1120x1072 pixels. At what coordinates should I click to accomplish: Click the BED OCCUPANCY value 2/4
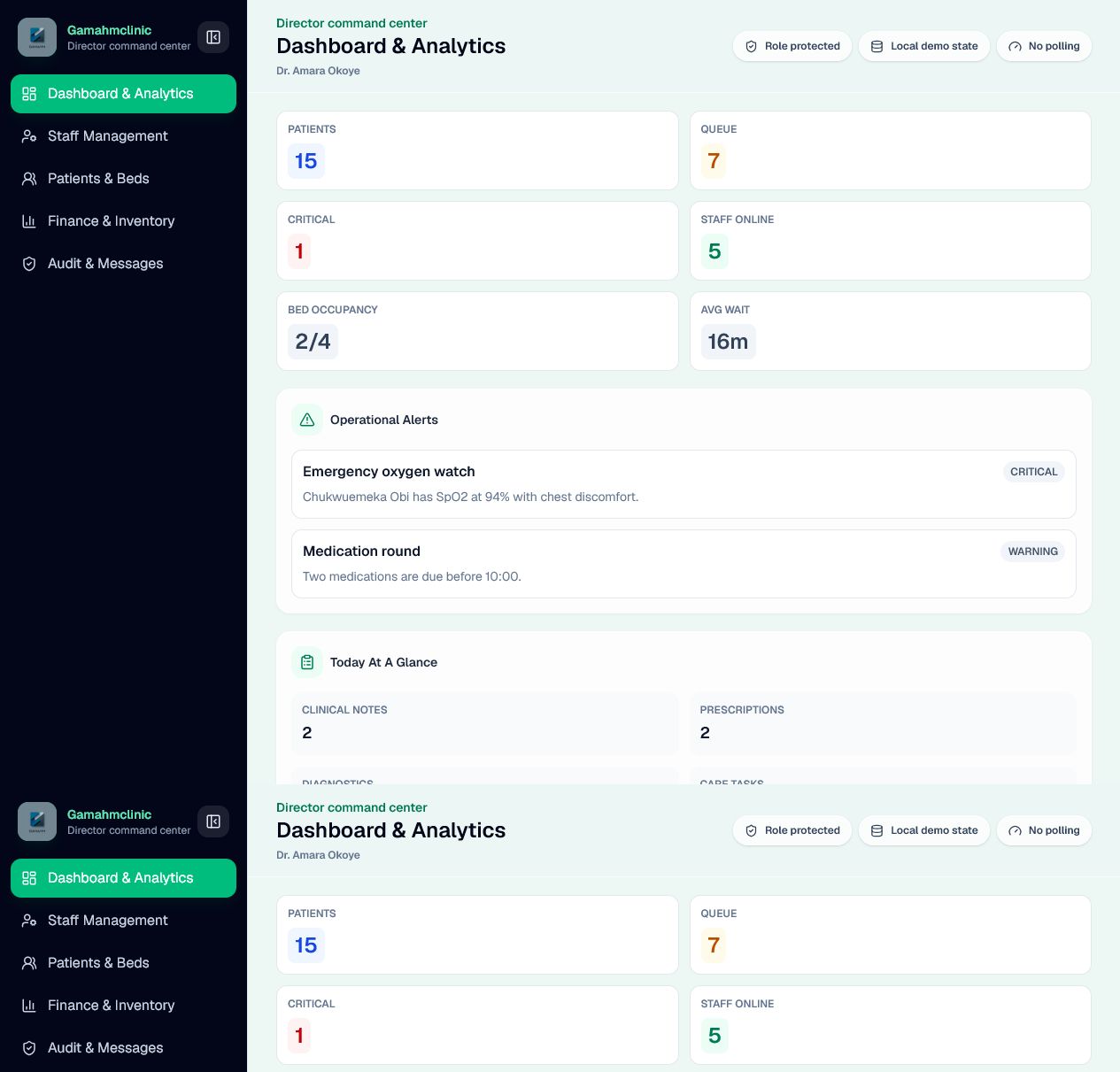313,342
